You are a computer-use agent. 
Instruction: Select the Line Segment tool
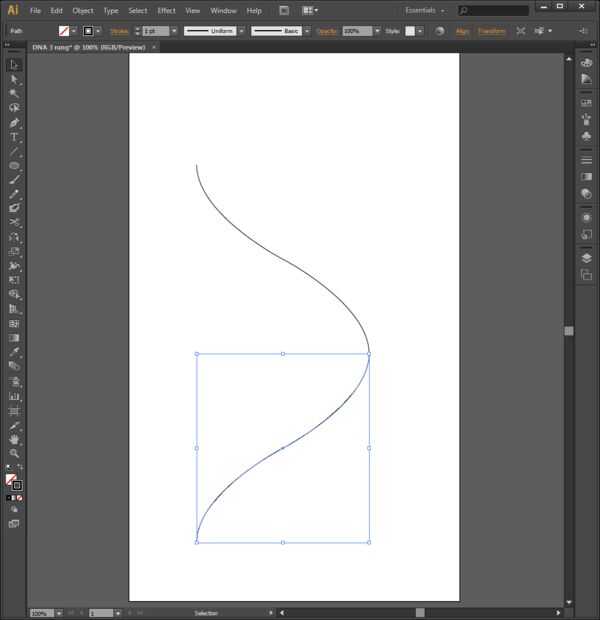14,151
